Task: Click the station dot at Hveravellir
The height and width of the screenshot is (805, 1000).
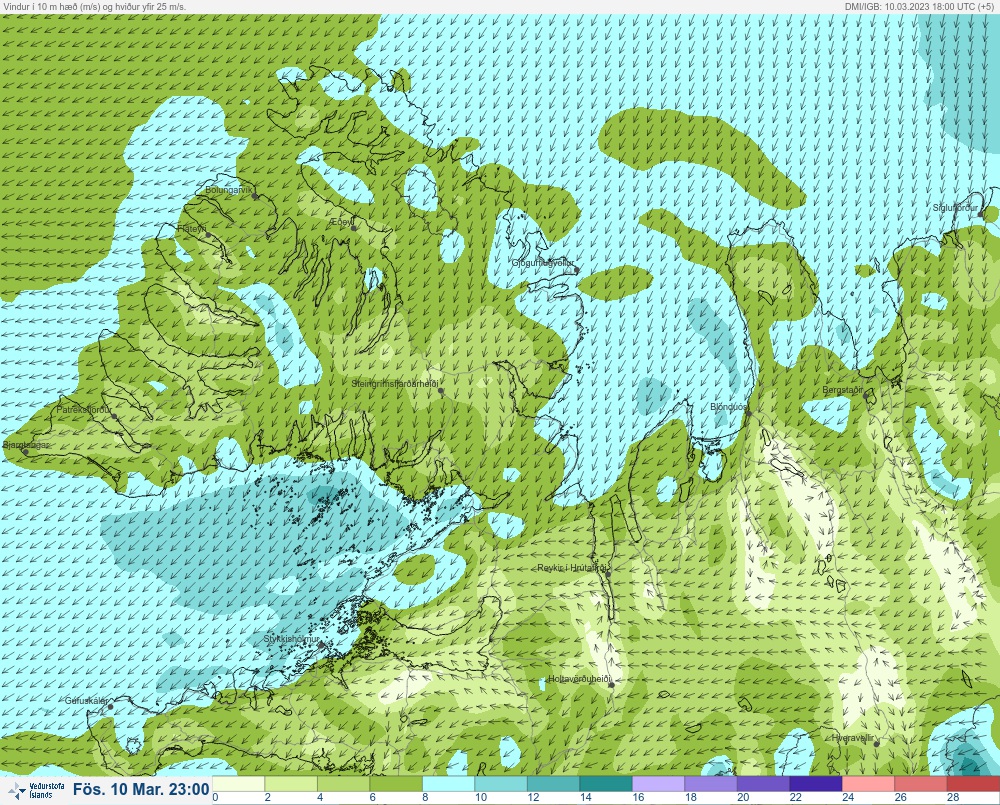Action: coord(877,744)
